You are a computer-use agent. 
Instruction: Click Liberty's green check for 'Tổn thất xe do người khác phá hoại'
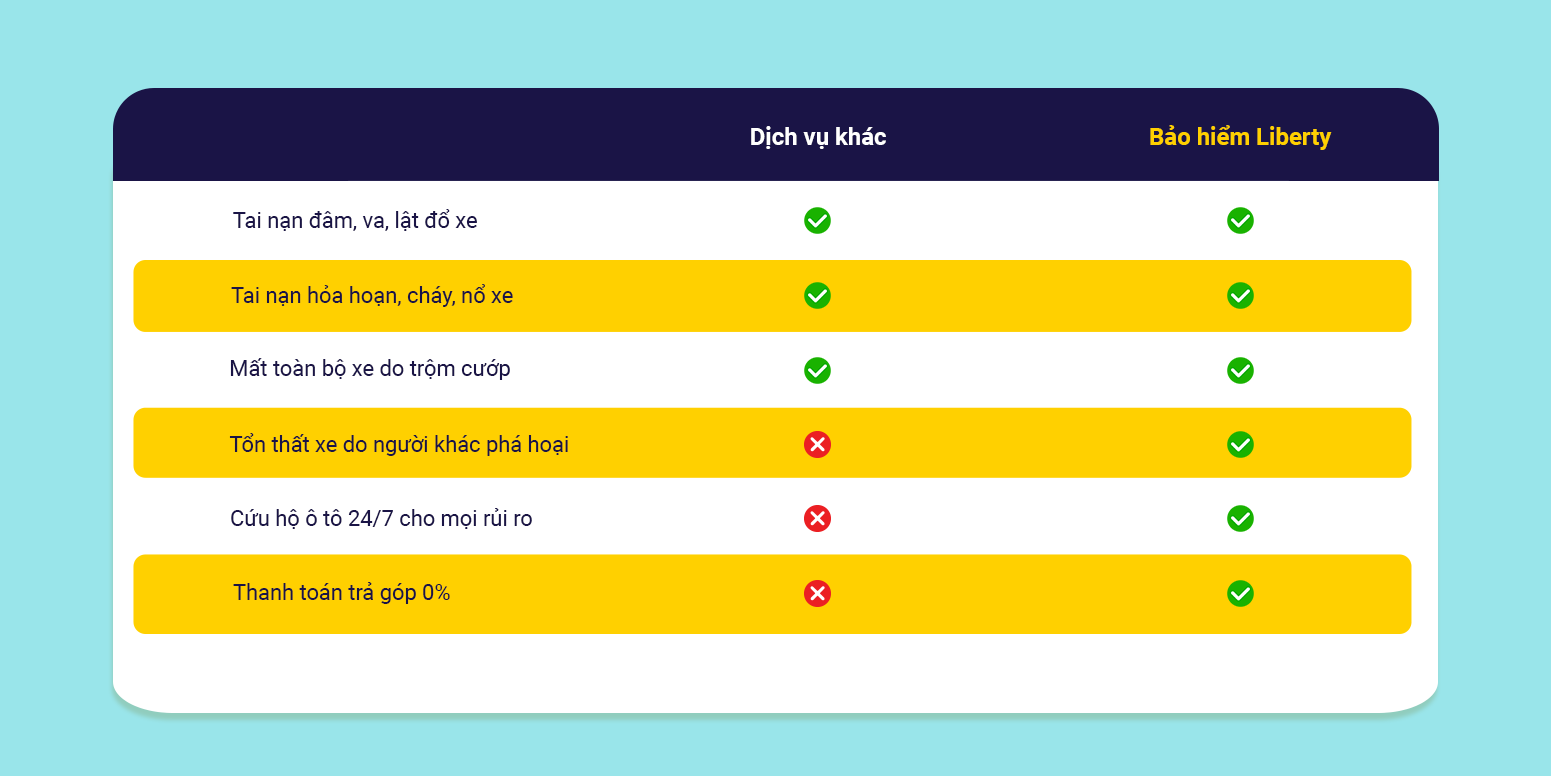pos(1240,445)
